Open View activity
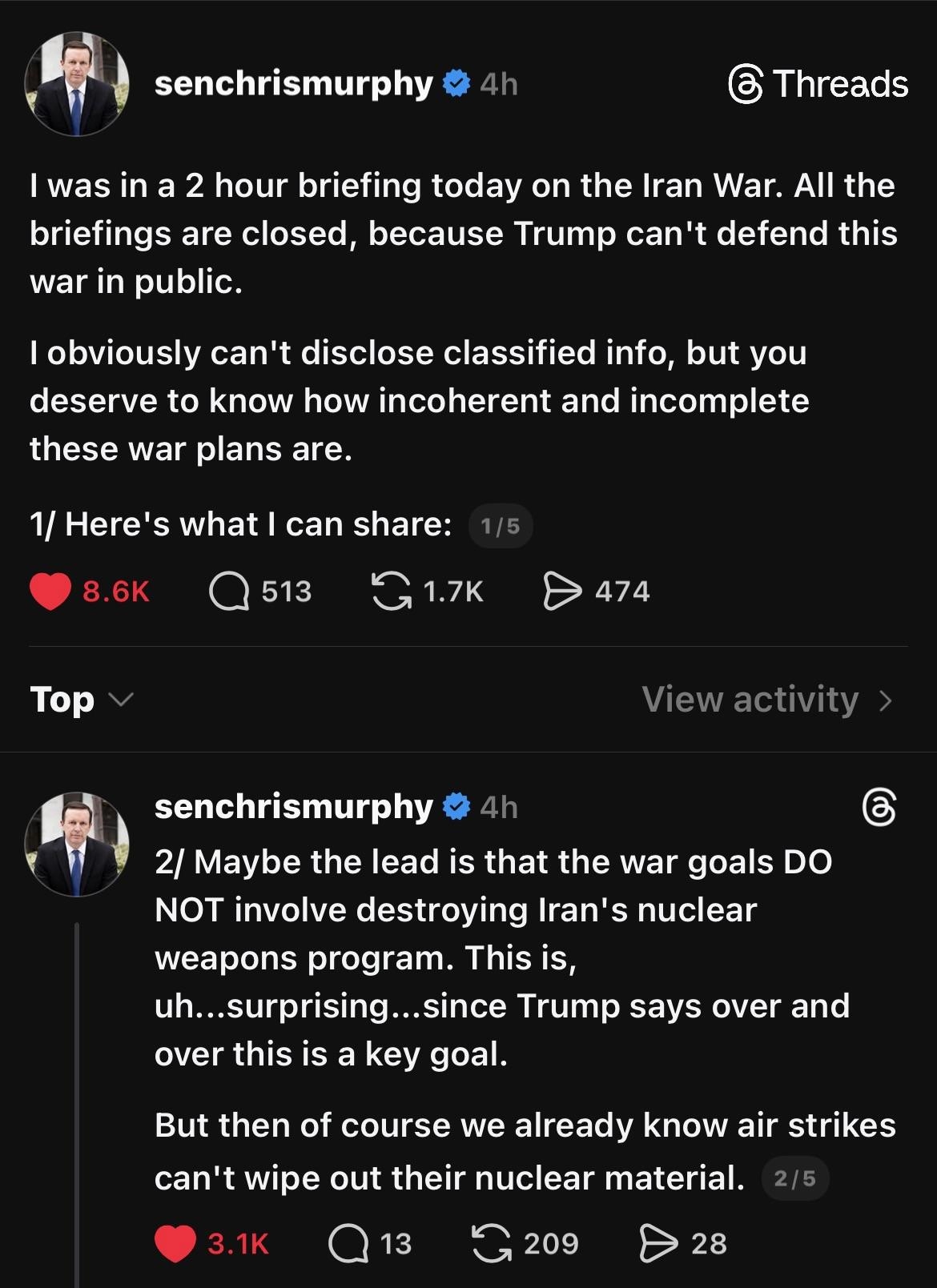The height and width of the screenshot is (1288, 937). (750, 700)
